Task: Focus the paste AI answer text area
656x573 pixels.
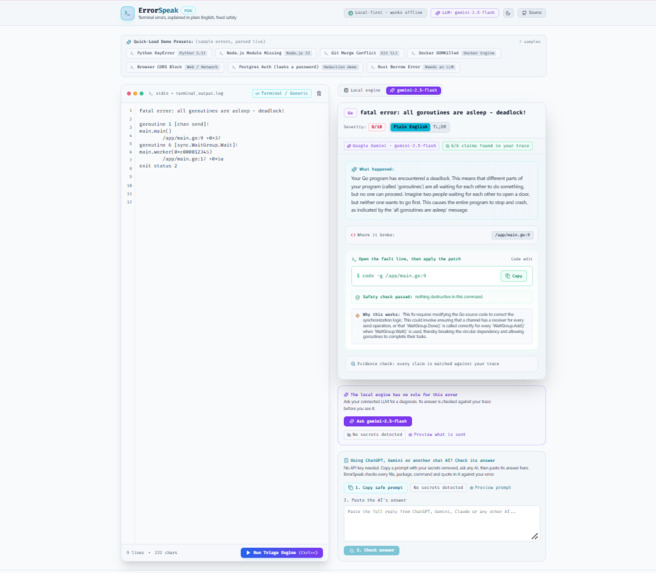Action: pos(442,524)
